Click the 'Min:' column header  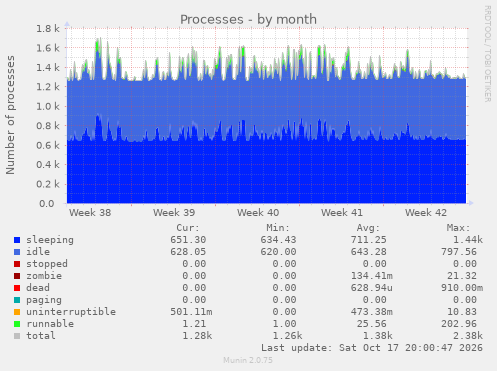[x=278, y=228]
